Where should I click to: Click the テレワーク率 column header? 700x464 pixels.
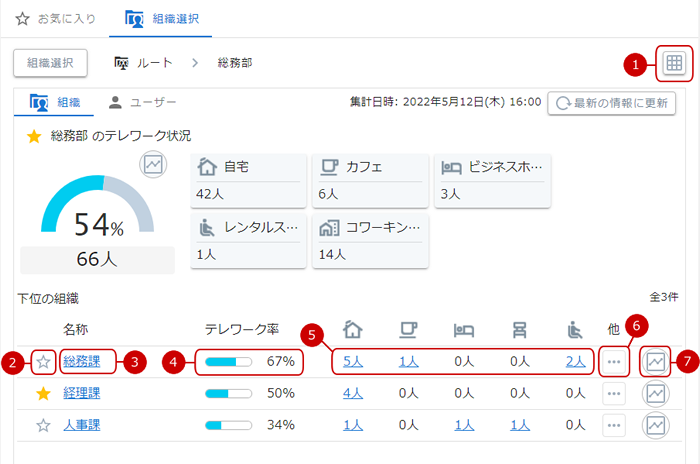pyautogui.click(x=242, y=330)
